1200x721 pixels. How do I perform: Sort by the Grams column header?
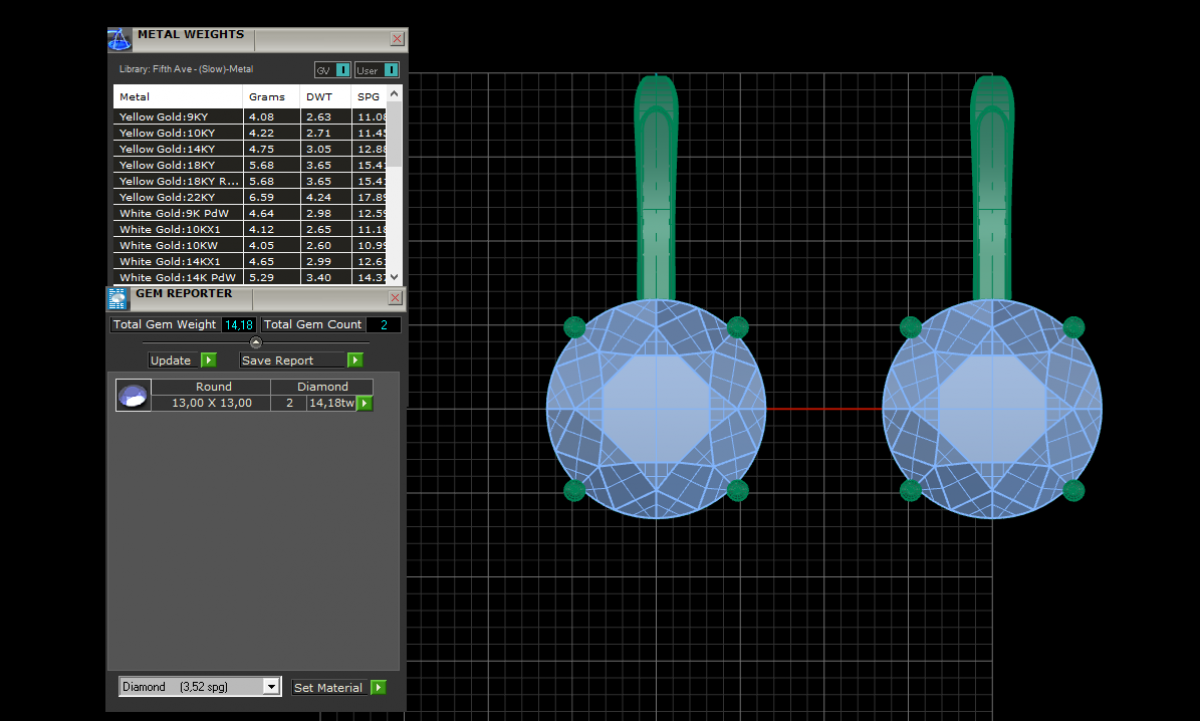267,97
